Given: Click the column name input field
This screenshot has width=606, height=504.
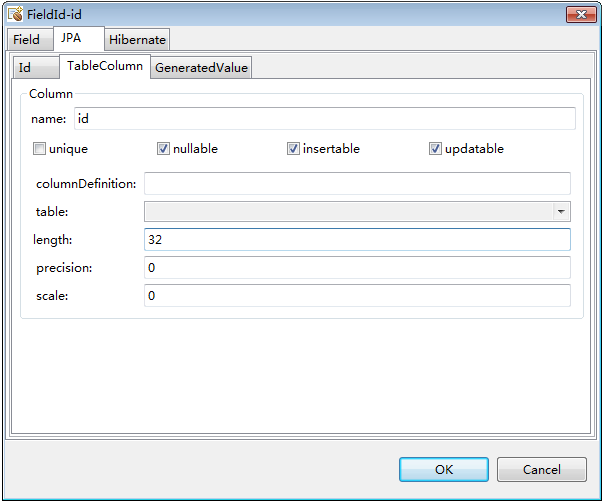Looking at the screenshot, I should pyautogui.click(x=325, y=119).
